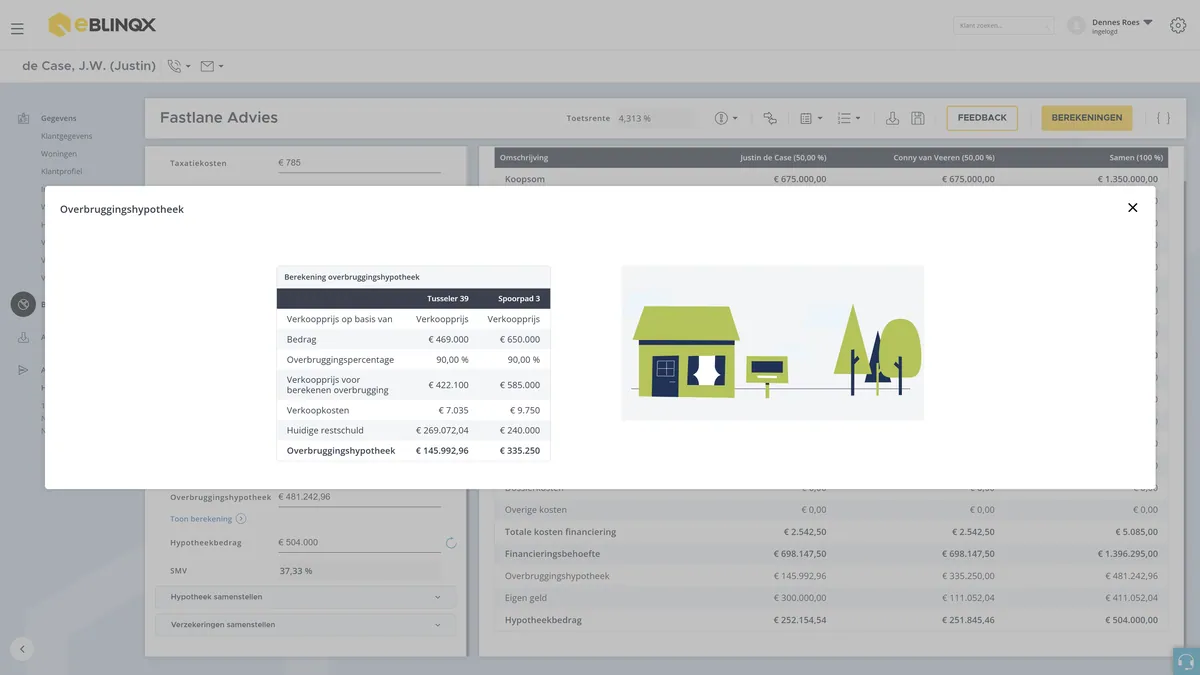Screen dimensions: 1200x675
Task: Open the warnings exclamation dropdown
Action: pos(726,118)
